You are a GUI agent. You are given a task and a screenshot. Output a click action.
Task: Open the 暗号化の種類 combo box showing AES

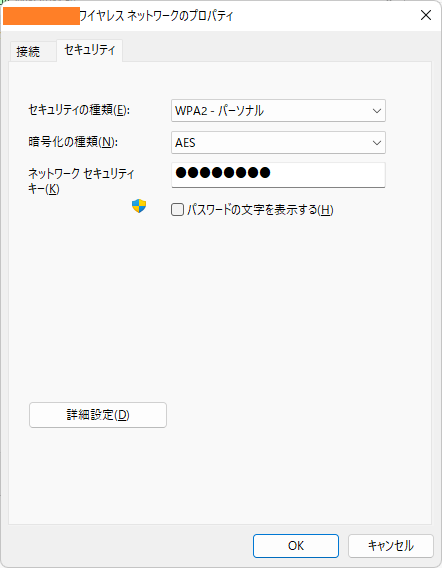click(x=278, y=142)
